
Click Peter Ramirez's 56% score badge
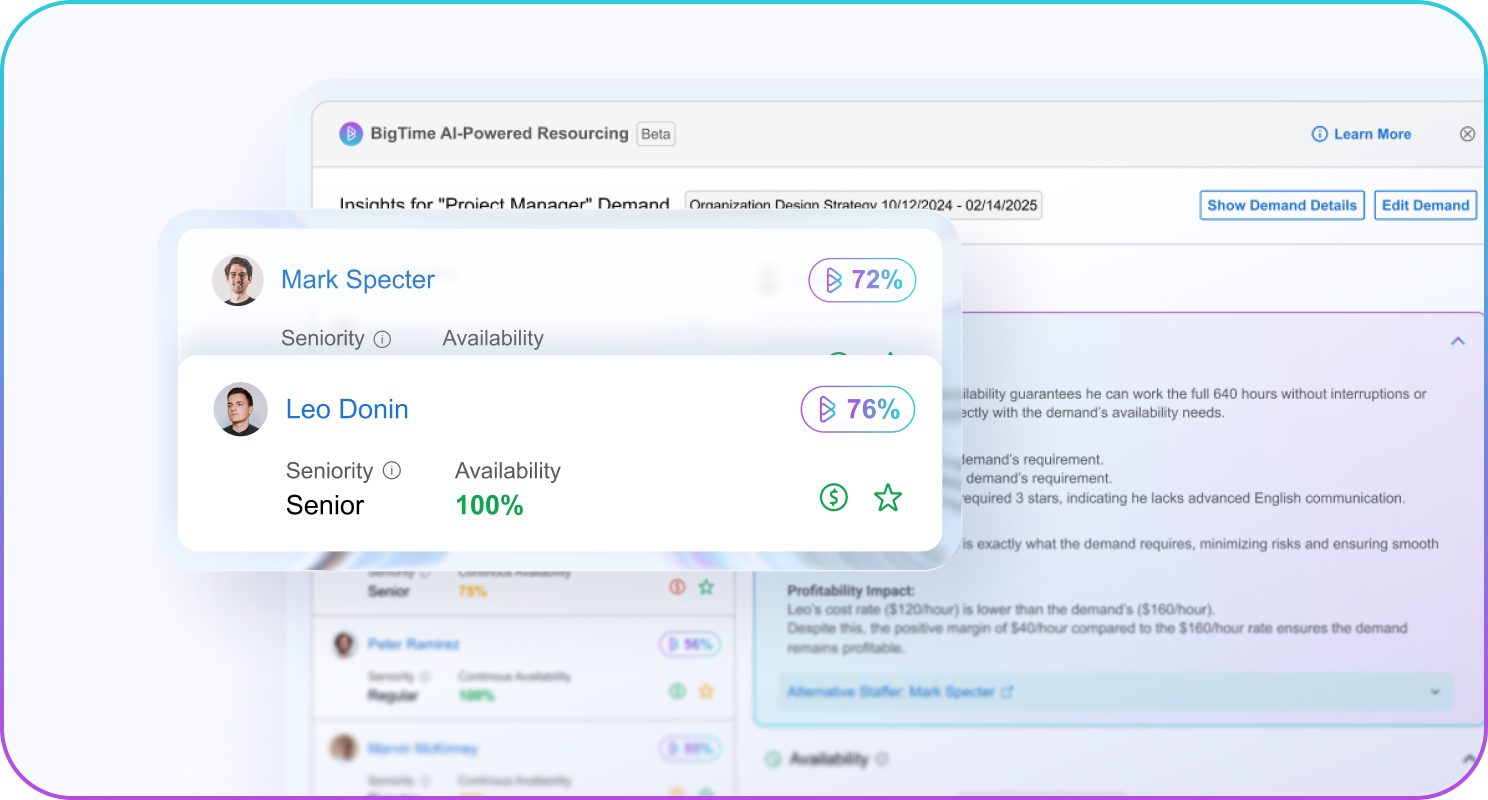coord(690,645)
